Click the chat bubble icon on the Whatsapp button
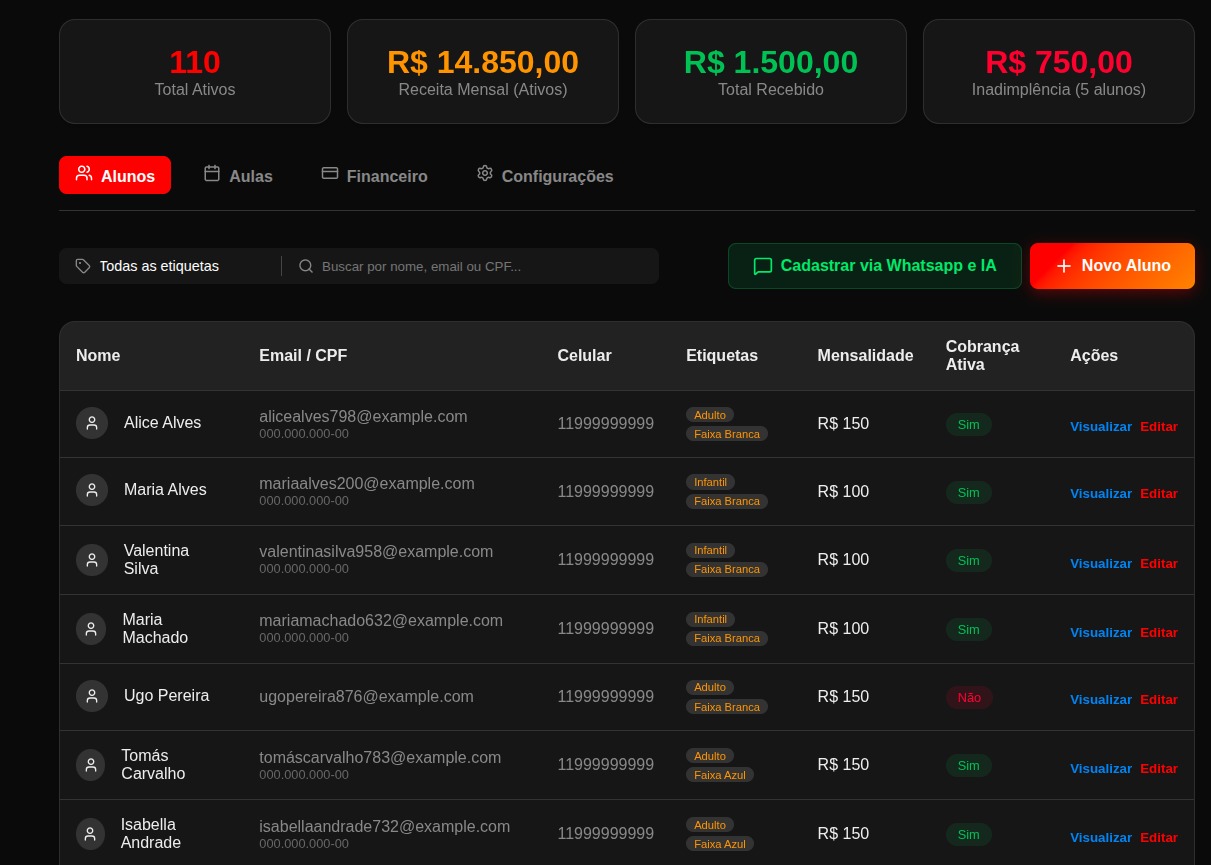Image resolution: width=1211 pixels, height=865 pixels. coord(763,266)
